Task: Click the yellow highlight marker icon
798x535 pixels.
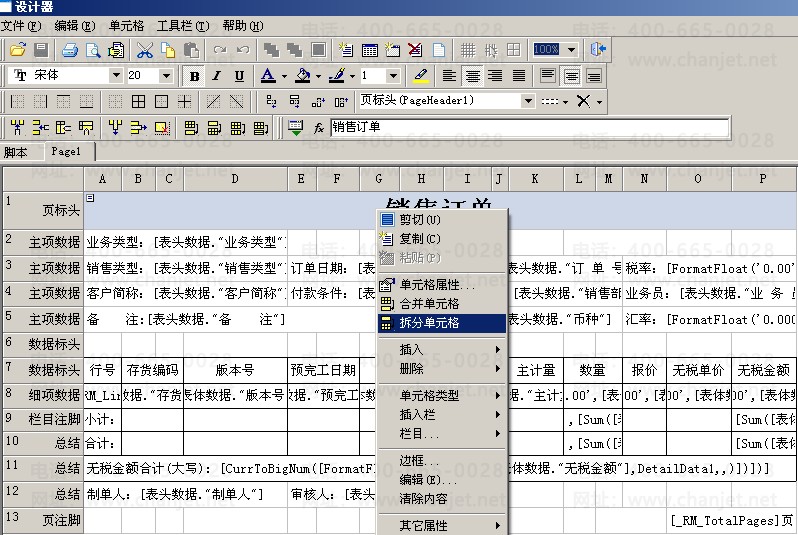Action: pyautogui.click(x=420, y=76)
